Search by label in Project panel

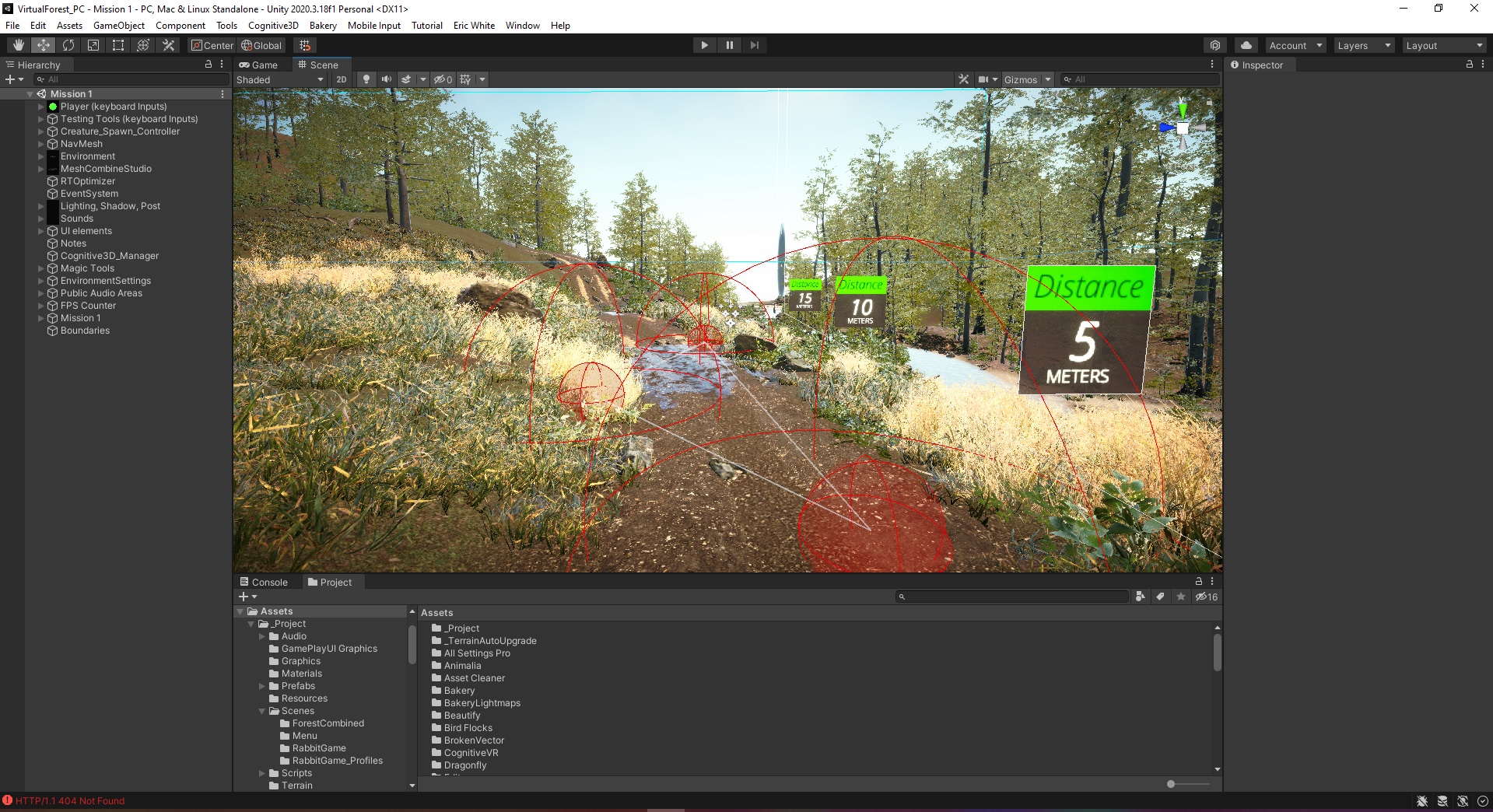click(1161, 597)
